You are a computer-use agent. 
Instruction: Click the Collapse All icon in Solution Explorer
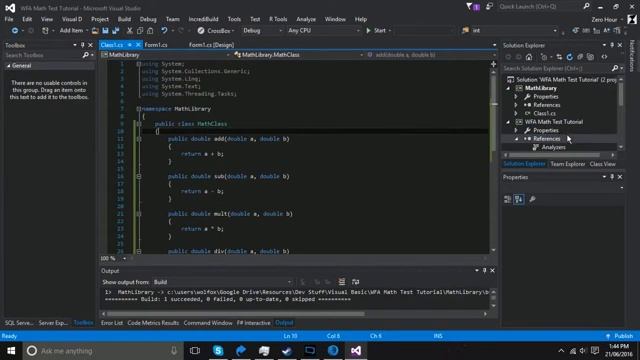pyautogui.click(x=580, y=57)
